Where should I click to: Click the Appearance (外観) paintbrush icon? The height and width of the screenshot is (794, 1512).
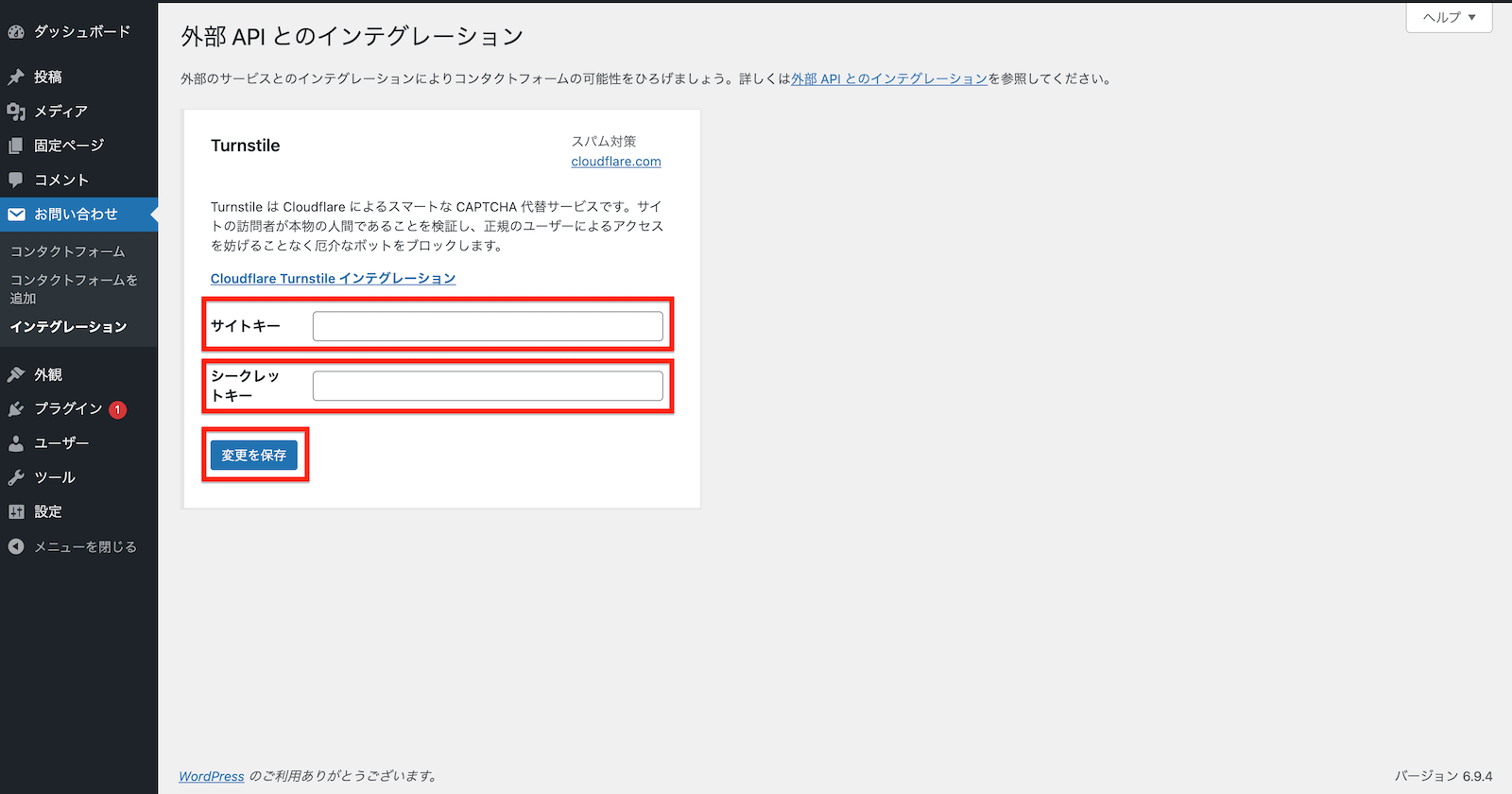pyautogui.click(x=16, y=375)
